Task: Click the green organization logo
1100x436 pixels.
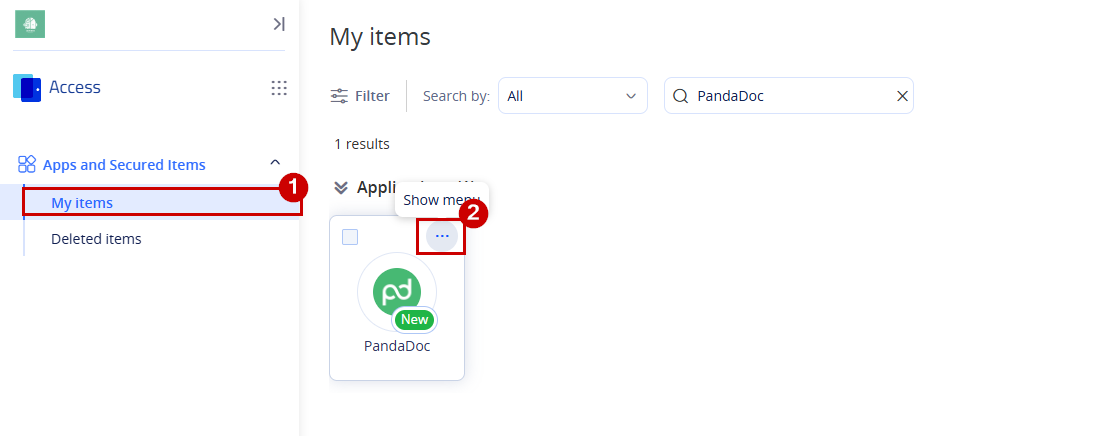Action: (x=30, y=24)
